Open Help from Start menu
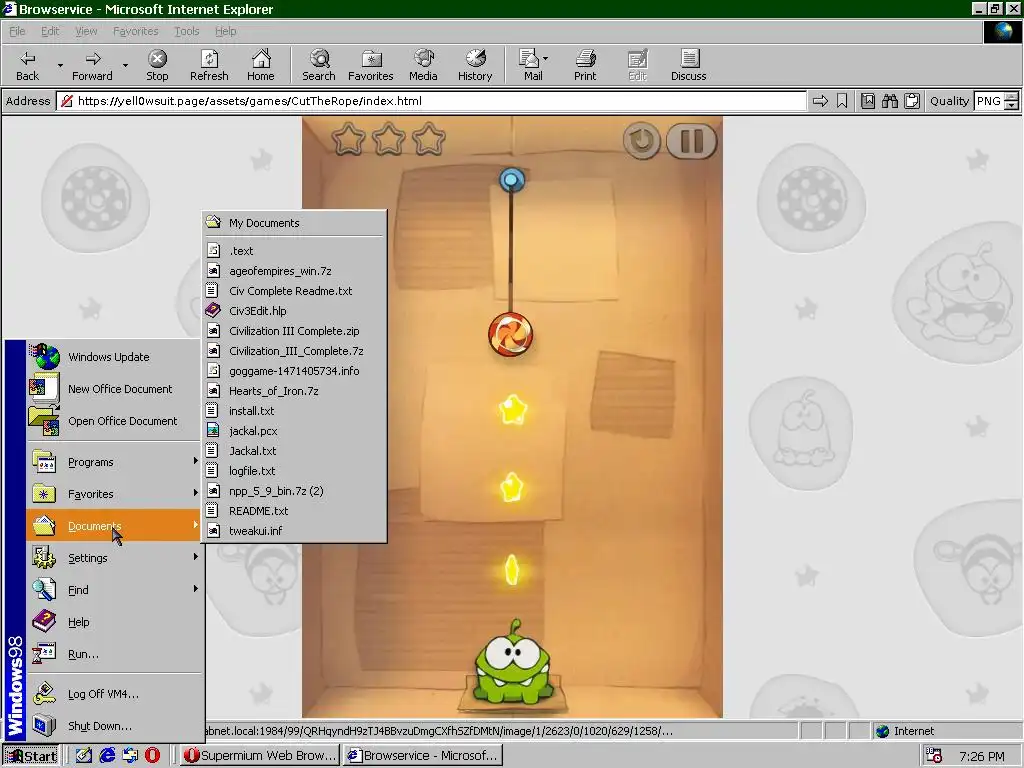This screenshot has height=768, width=1024. tap(113, 622)
